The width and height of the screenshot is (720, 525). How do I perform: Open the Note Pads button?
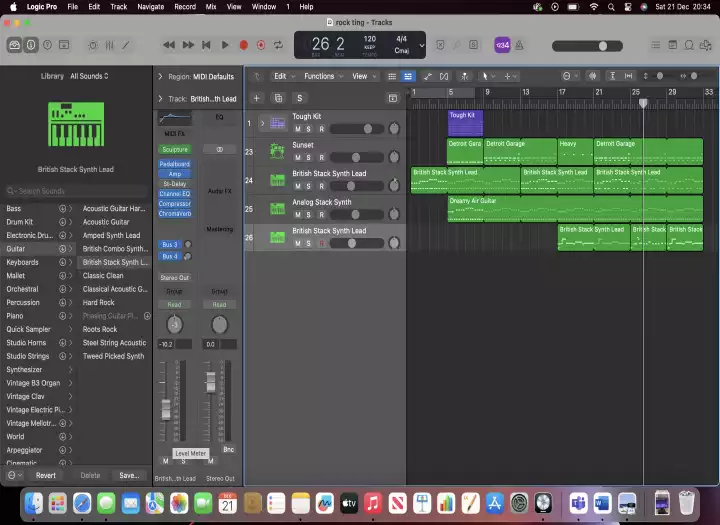tap(672, 45)
